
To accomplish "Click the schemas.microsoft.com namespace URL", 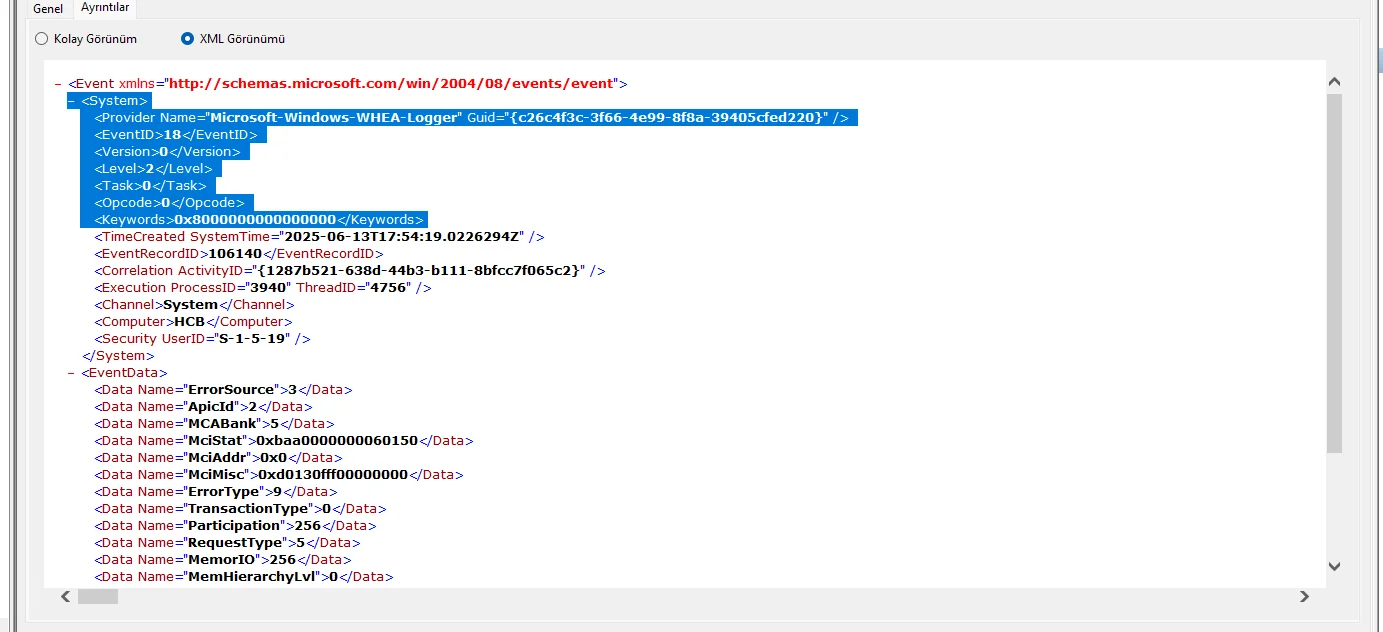I will coord(391,84).
